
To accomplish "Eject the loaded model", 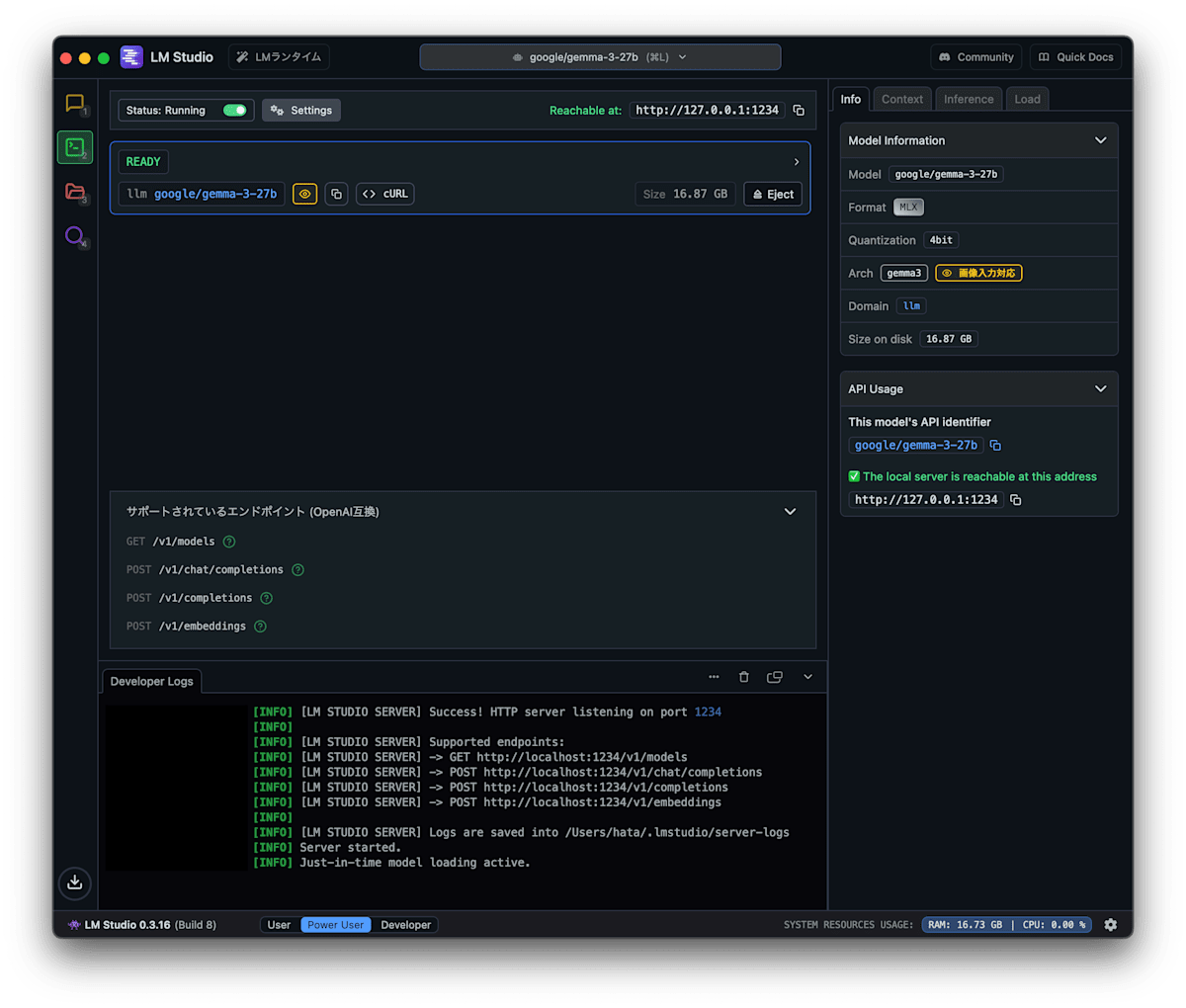I will coord(773,195).
